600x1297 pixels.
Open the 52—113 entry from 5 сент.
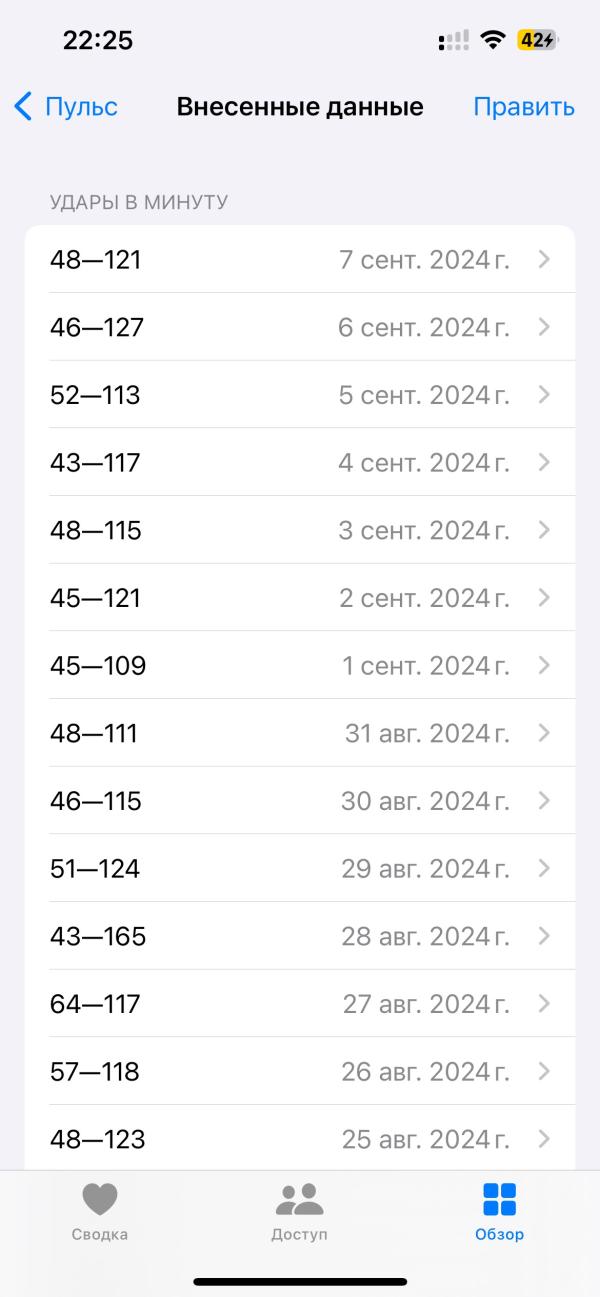coord(300,395)
